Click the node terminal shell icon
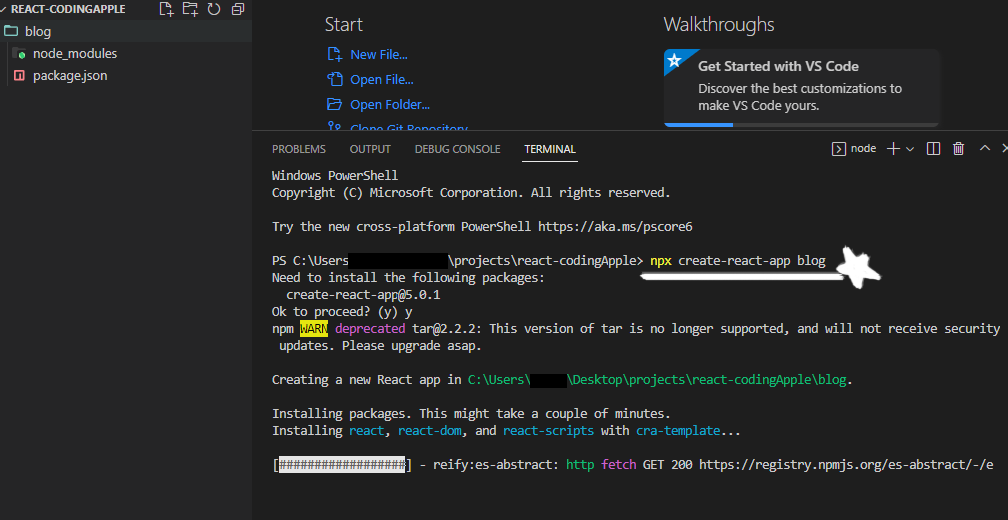This screenshot has height=520, width=1008. point(838,149)
